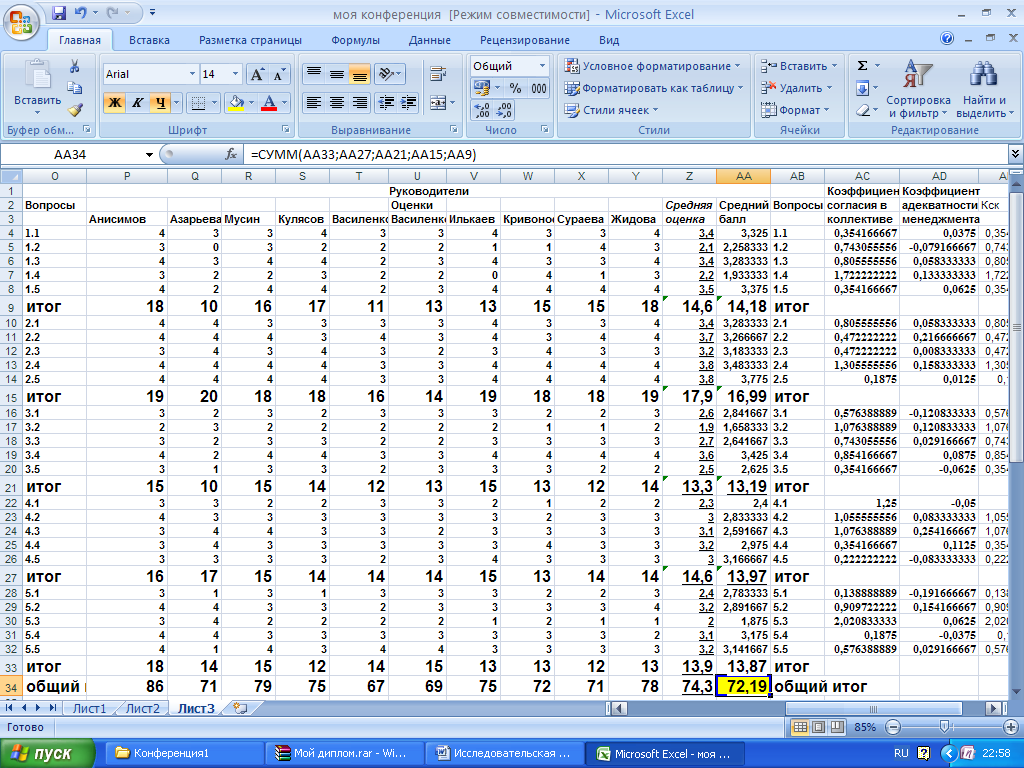The height and width of the screenshot is (768, 1024).
Task: Undo the last action
Action: click(x=81, y=12)
